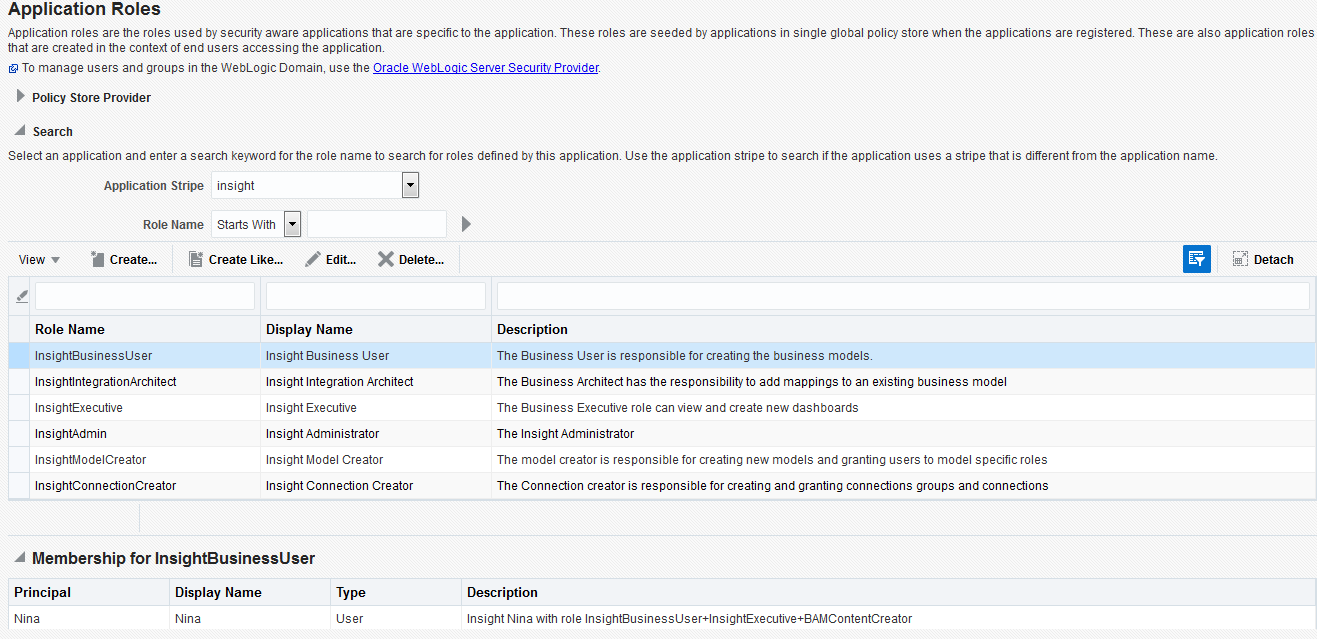Expand the Policy Store Provider section

[x=21, y=97]
